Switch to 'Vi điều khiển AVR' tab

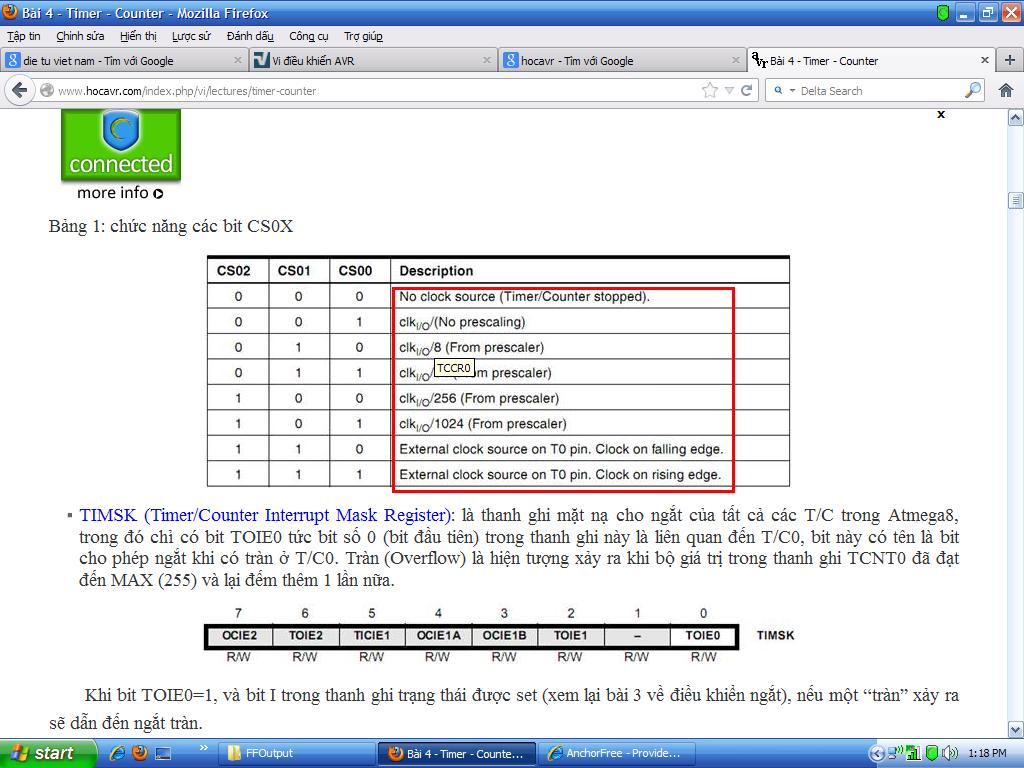pyautogui.click(x=372, y=61)
